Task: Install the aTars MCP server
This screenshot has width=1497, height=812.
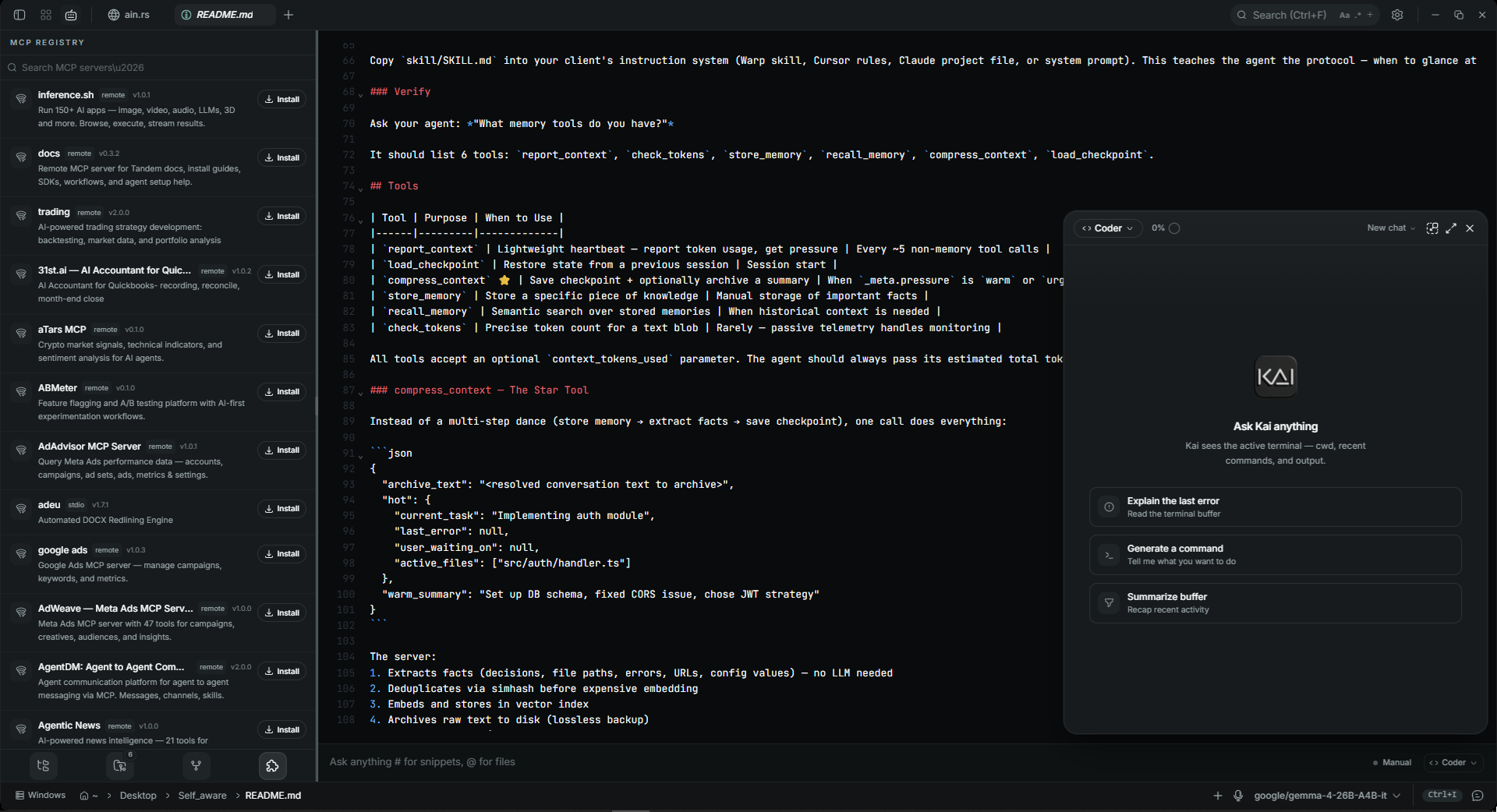Action: [x=281, y=333]
